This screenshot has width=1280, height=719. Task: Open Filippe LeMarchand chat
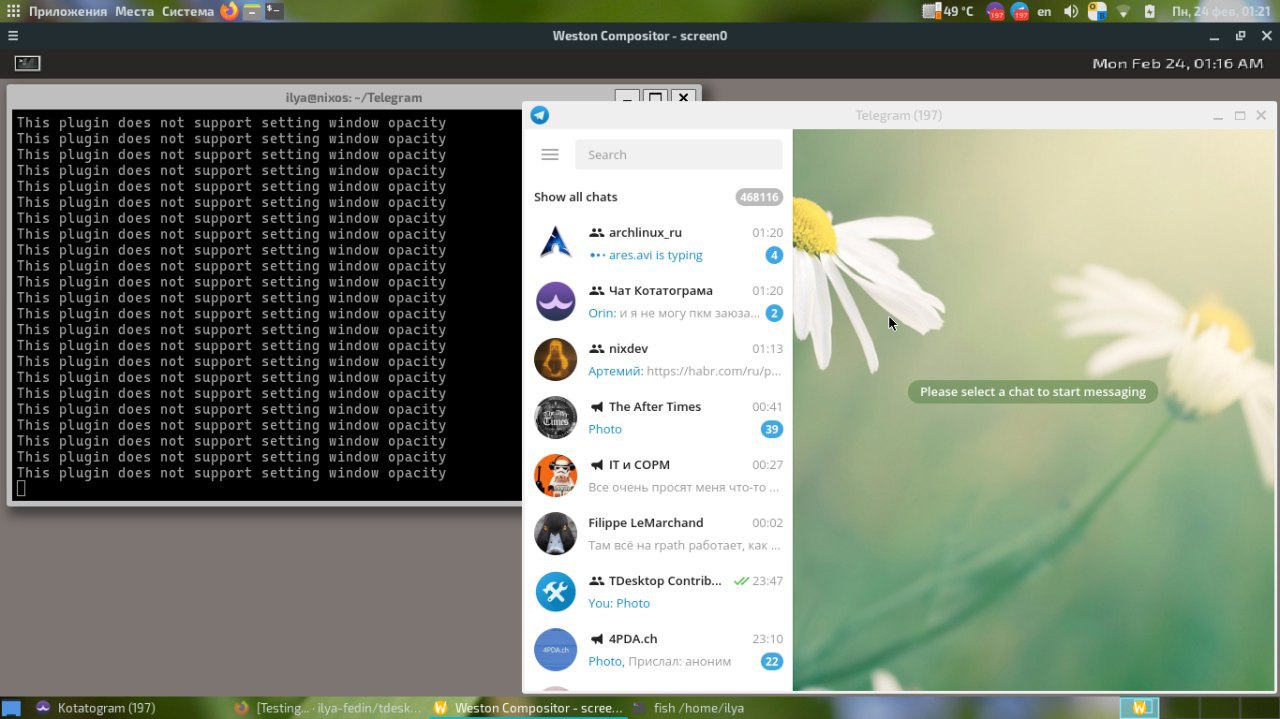(x=657, y=533)
